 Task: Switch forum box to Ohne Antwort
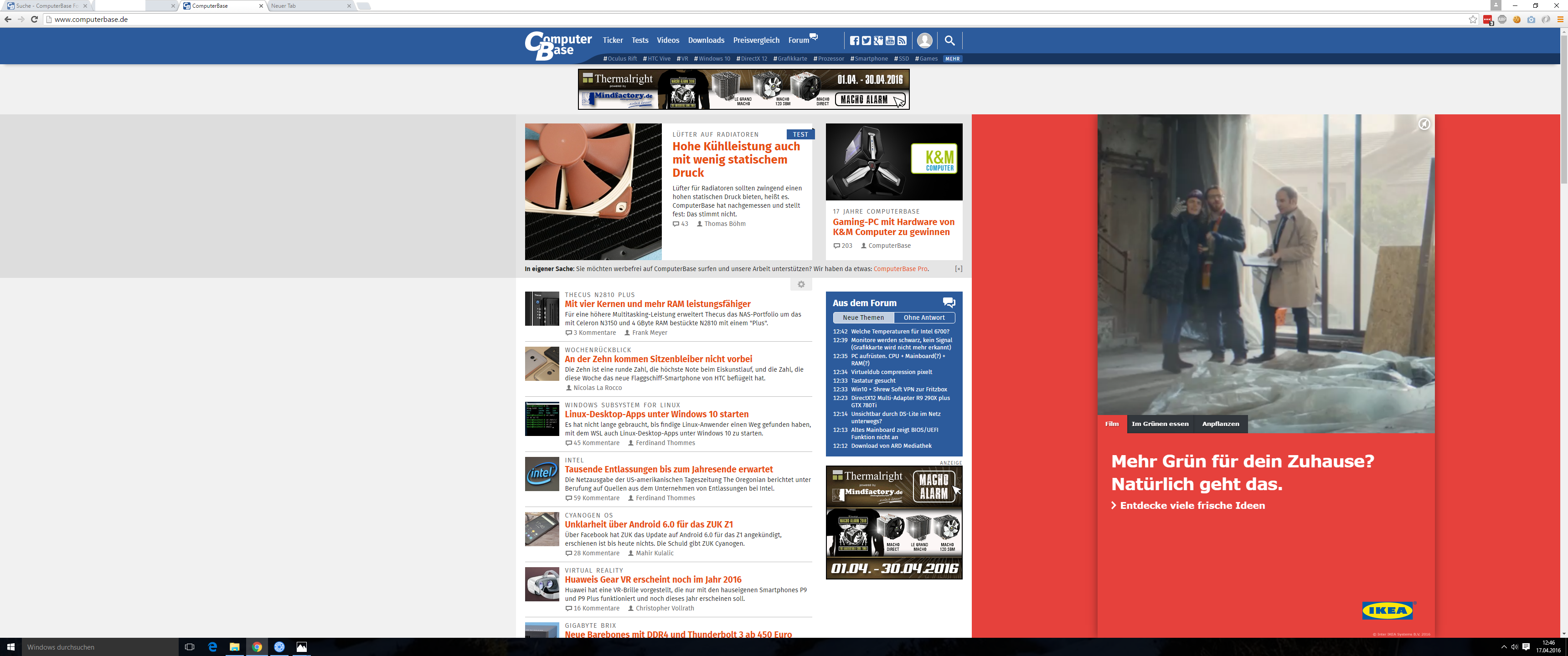[x=923, y=318]
